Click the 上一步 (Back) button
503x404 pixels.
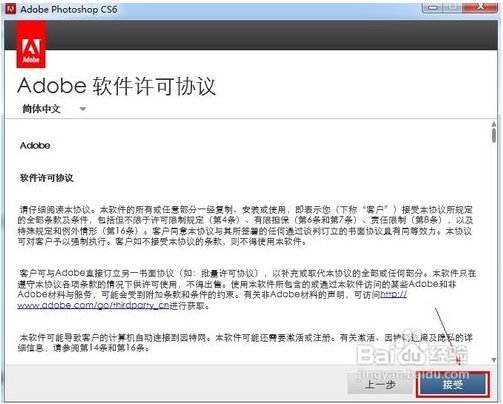pos(380,384)
